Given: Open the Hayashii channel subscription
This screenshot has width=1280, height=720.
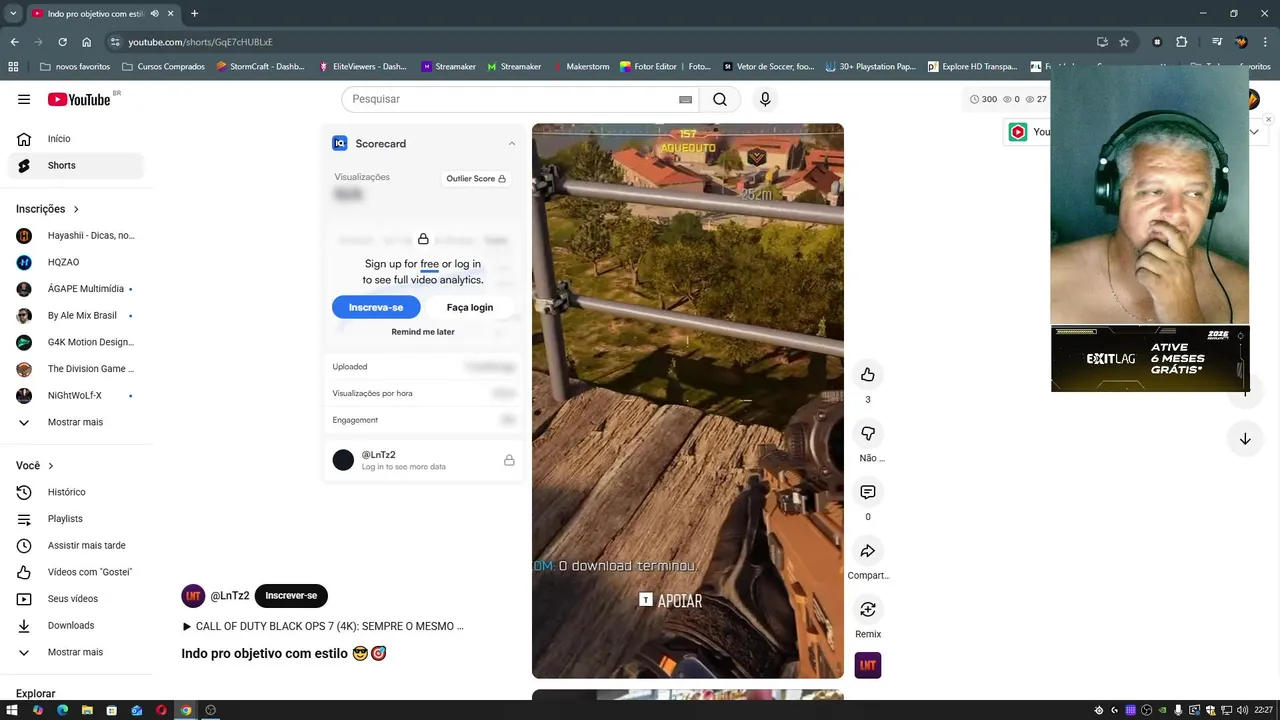Looking at the screenshot, I should tap(76, 235).
